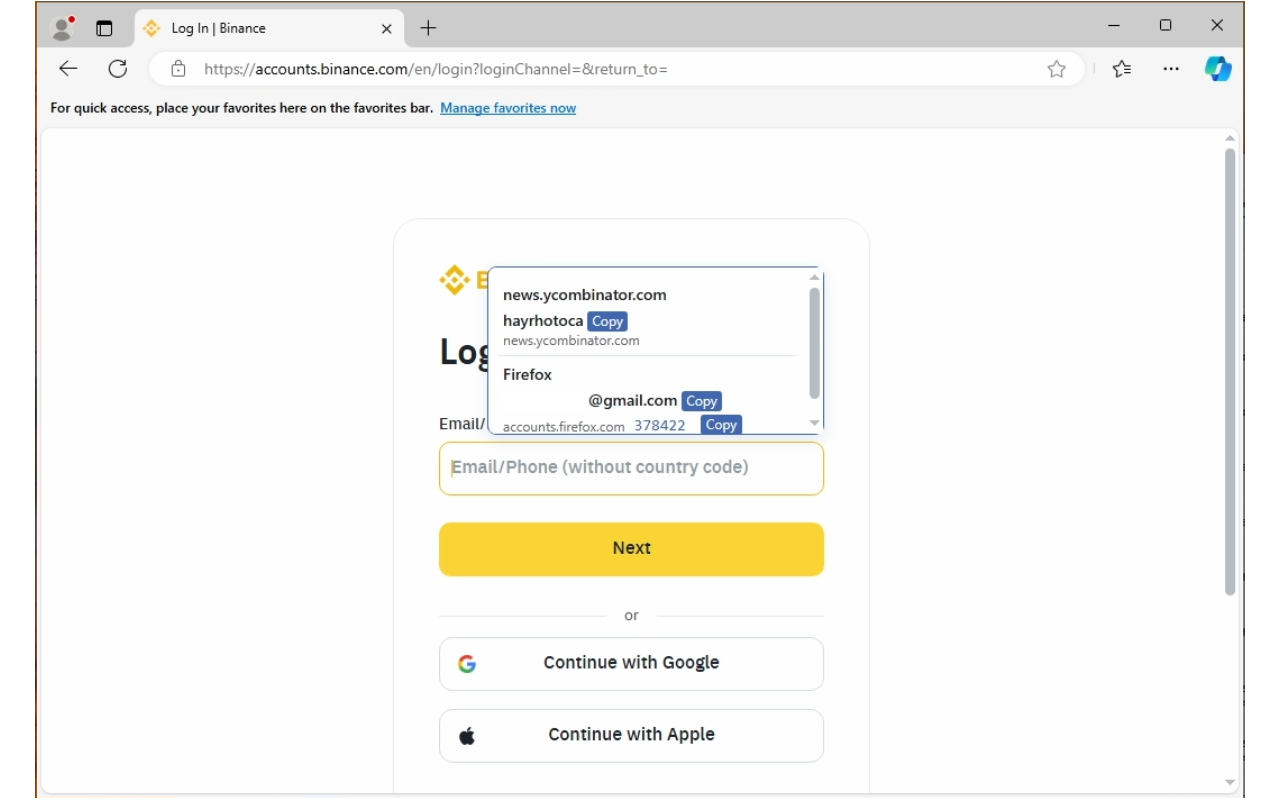The width and height of the screenshot is (1280, 800).
Task: Launch the Copilot sidebar icon
Action: [1217, 69]
